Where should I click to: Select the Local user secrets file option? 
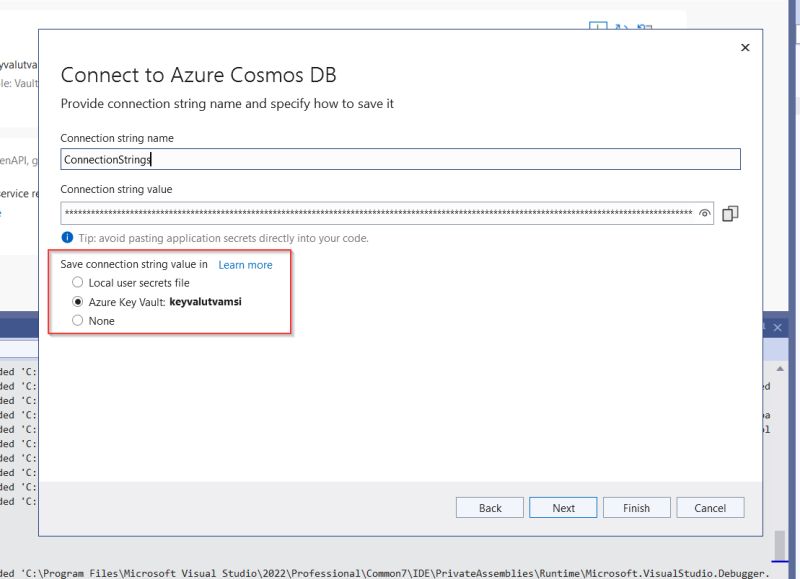[x=77, y=282]
